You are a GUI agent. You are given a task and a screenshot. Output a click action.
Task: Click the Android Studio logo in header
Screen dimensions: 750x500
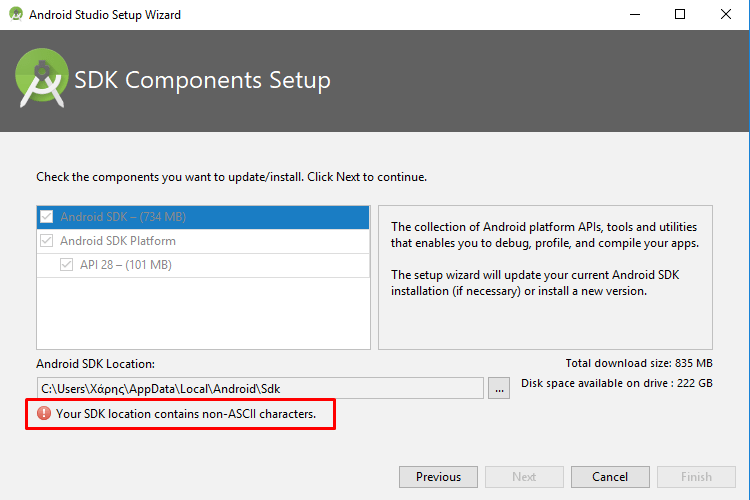coord(42,78)
